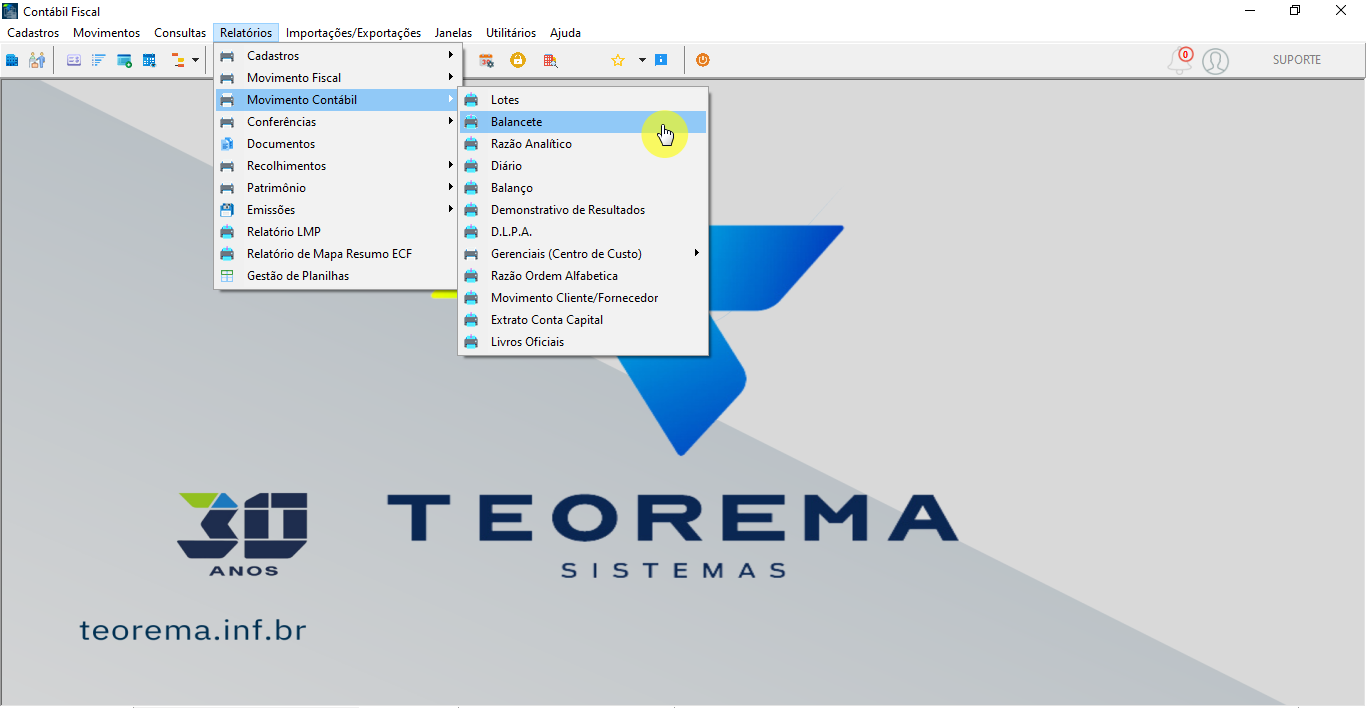
Task: Open Gestão de Planilhas
Action: click(338, 276)
